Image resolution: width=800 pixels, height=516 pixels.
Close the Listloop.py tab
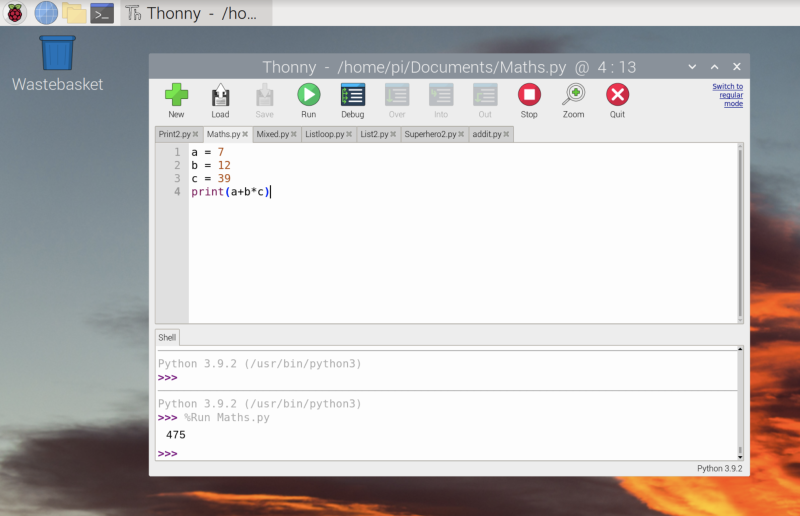point(349,134)
